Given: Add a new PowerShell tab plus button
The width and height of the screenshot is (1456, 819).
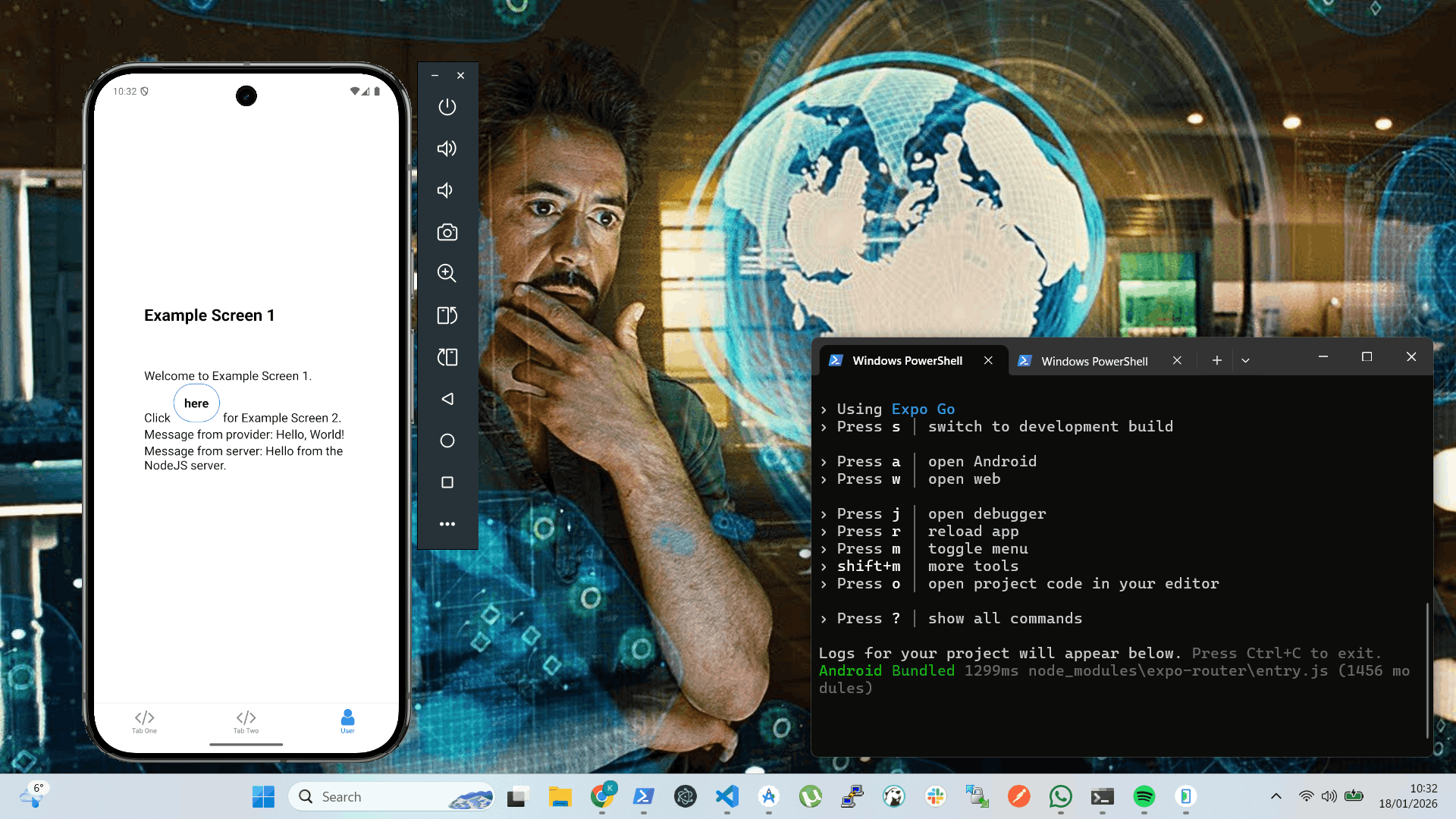Looking at the screenshot, I should click(x=1216, y=361).
